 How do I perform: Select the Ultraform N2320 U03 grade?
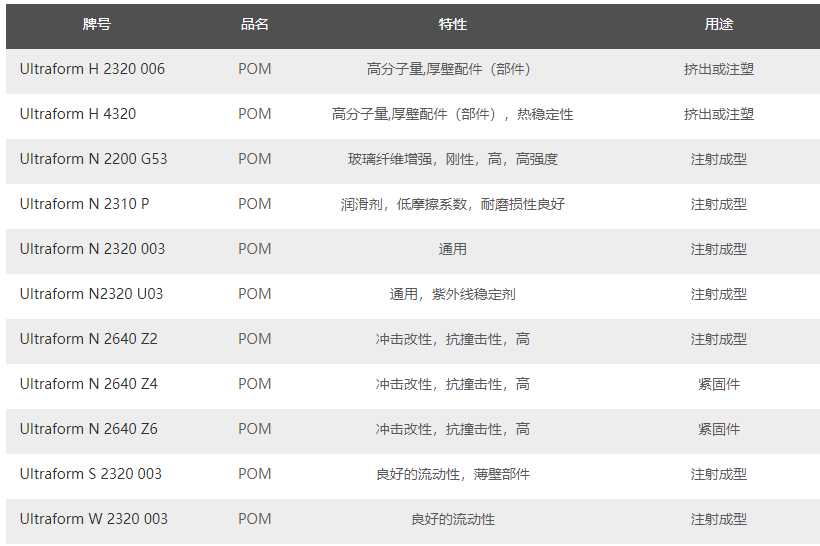(x=91, y=294)
